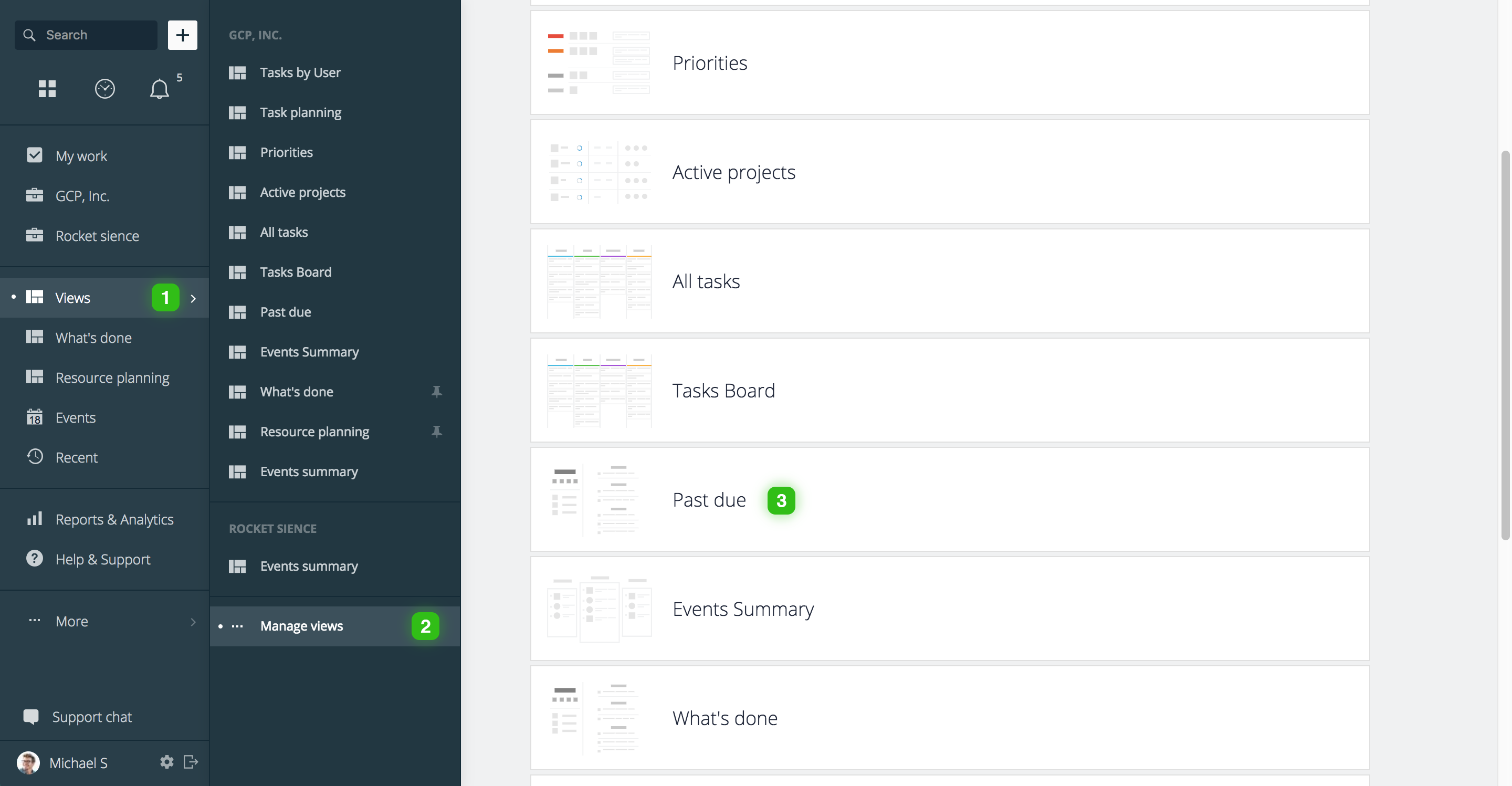This screenshot has height=786, width=1512.
Task: Click Michael S profile avatar
Action: click(x=28, y=762)
